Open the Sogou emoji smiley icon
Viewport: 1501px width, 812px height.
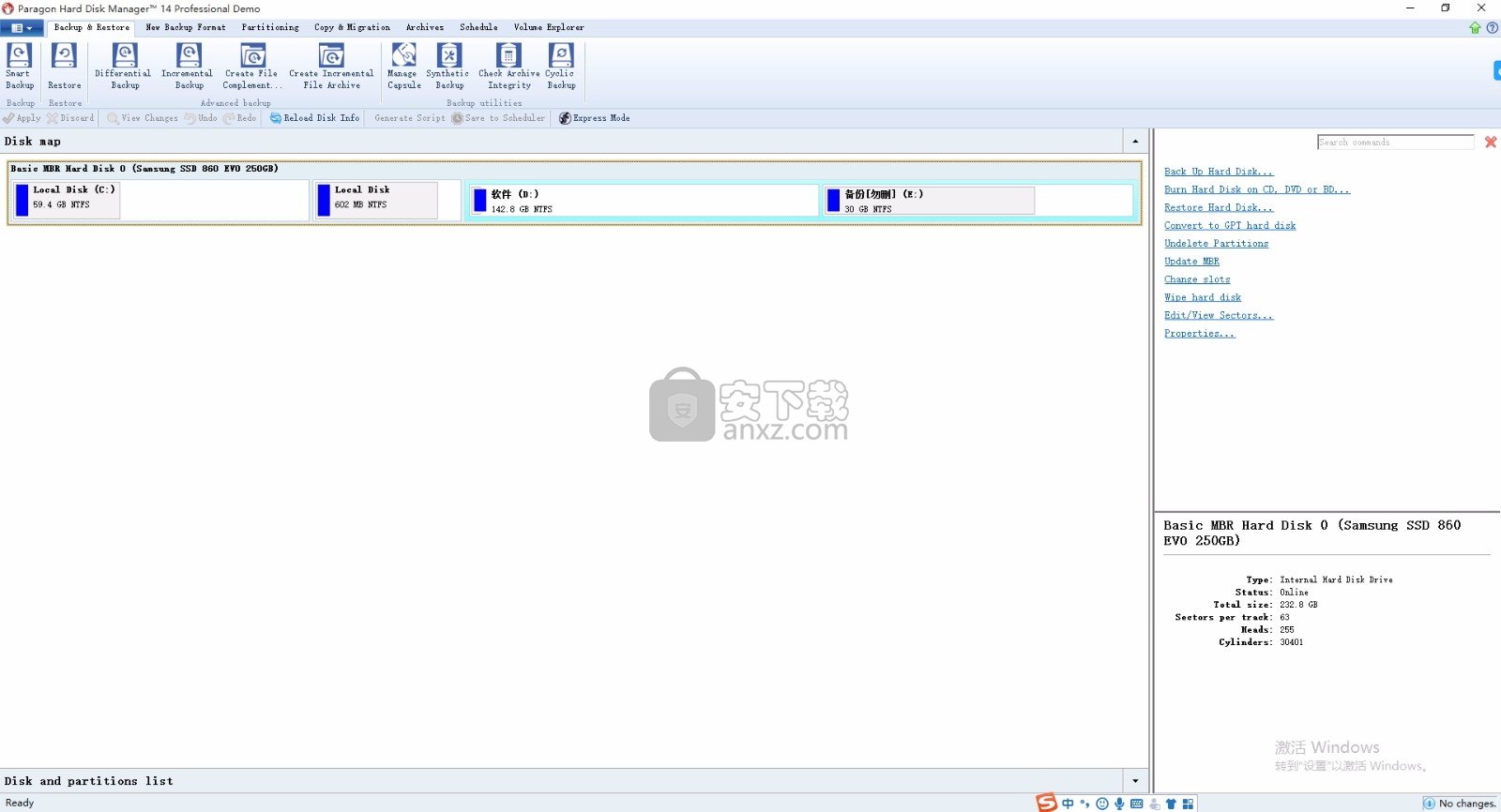click(x=1102, y=804)
